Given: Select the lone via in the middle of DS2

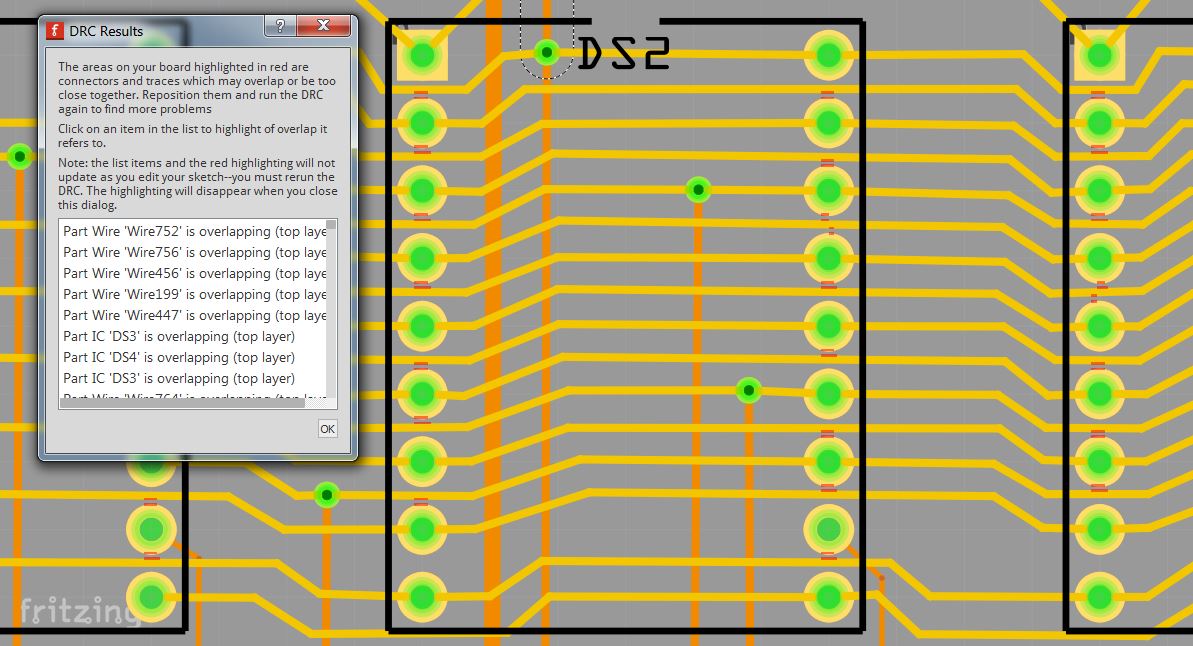Looking at the screenshot, I should click(x=698, y=189).
